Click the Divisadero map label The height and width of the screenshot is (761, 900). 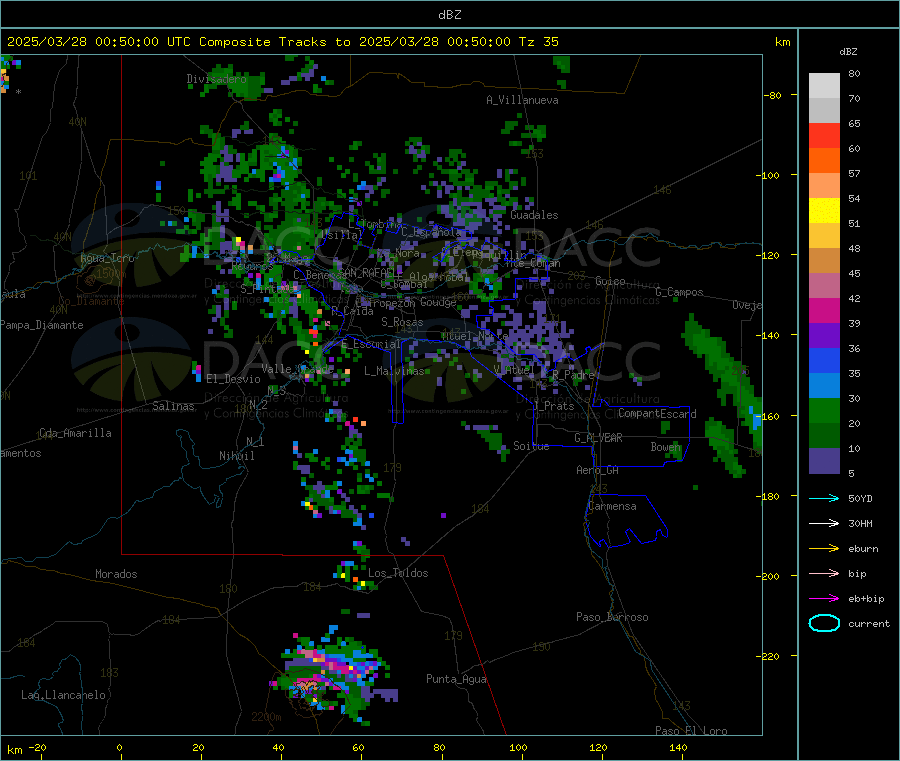[216, 79]
